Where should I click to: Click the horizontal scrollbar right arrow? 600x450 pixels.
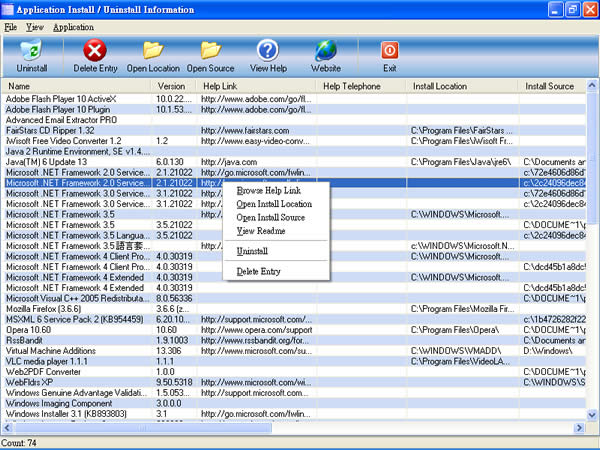click(579, 427)
